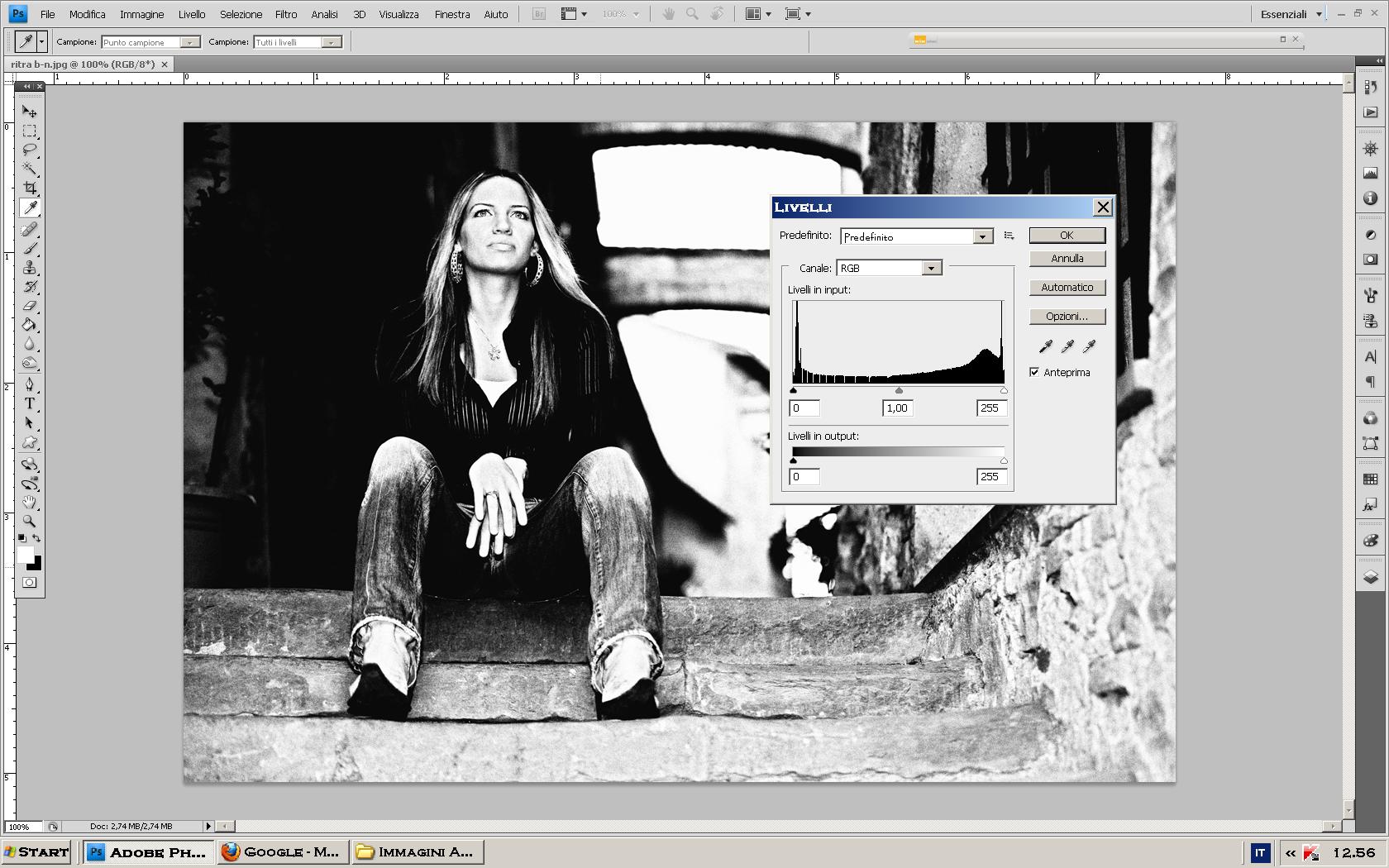This screenshot has width=1389, height=868.
Task: Open the Google Firefox taskbar item
Action: click(x=282, y=852)
